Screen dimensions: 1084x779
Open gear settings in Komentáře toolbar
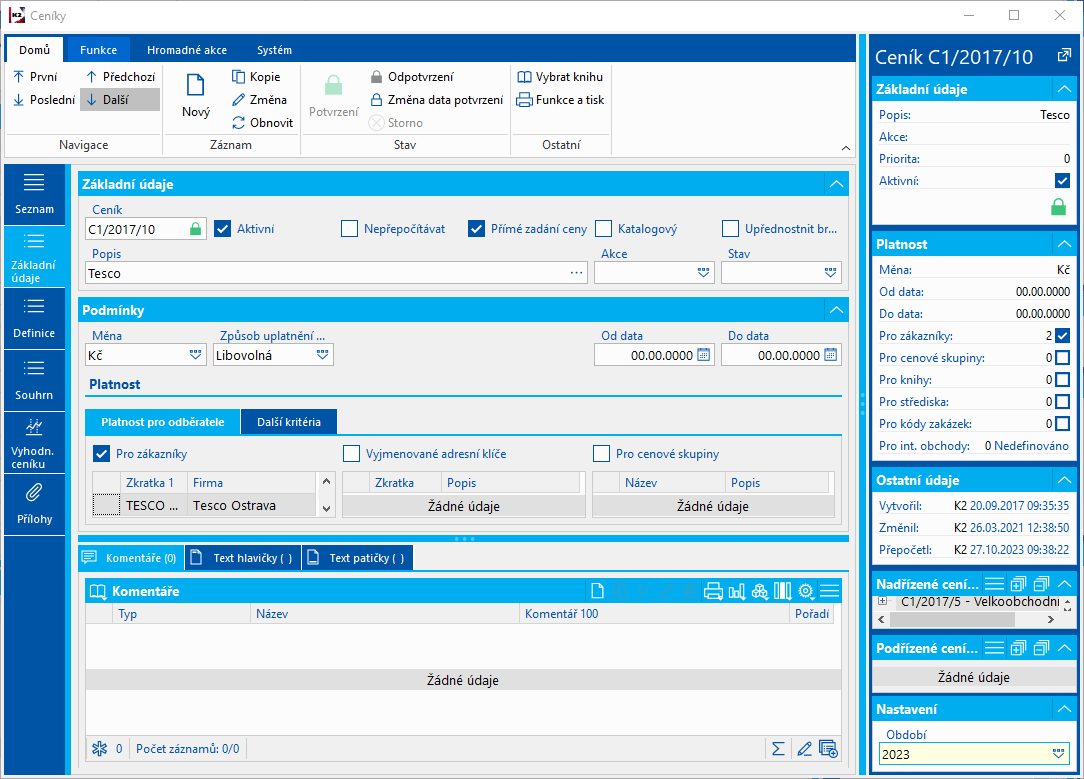pyautogui.click(x=806, y=591)
